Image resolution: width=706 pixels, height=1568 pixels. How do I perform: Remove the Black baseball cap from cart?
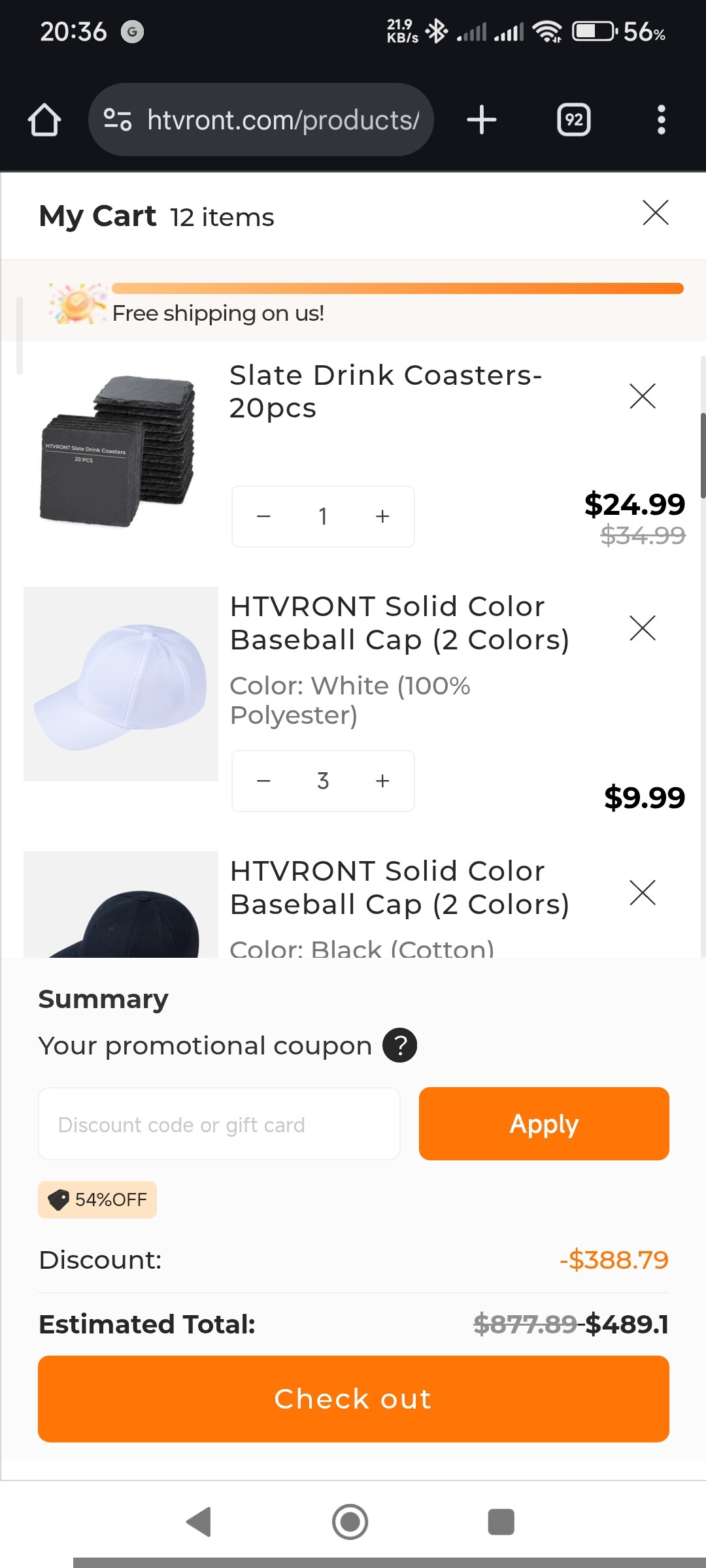coord(642,892)
